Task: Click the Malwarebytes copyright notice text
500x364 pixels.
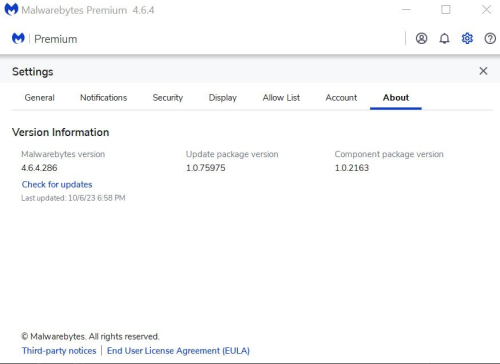Action: coord(90,336)
